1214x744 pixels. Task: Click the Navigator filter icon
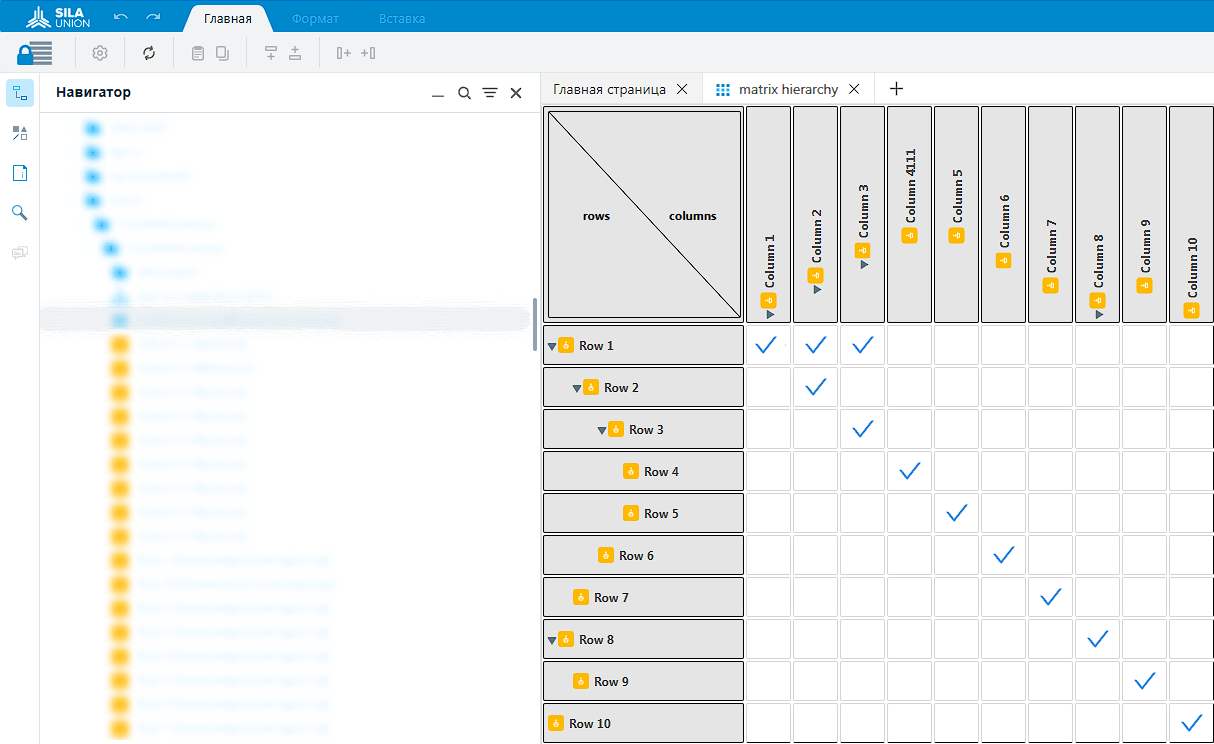[x=490, y=93]
